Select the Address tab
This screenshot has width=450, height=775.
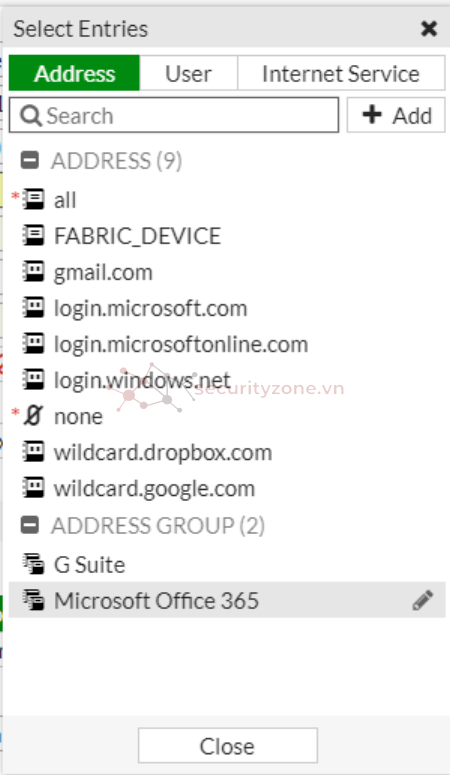[x=75, y=73]
